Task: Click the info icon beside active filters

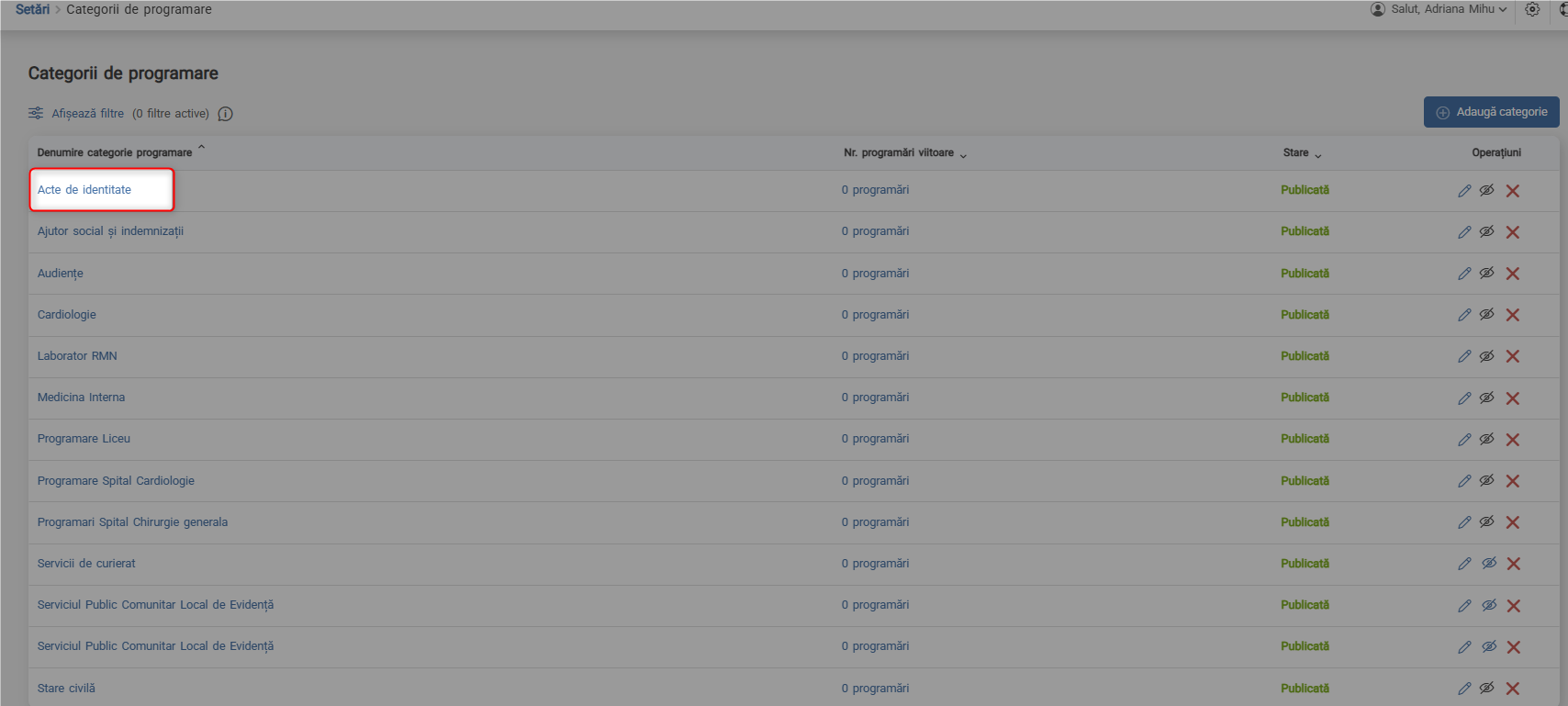Action: coord(225,114)
